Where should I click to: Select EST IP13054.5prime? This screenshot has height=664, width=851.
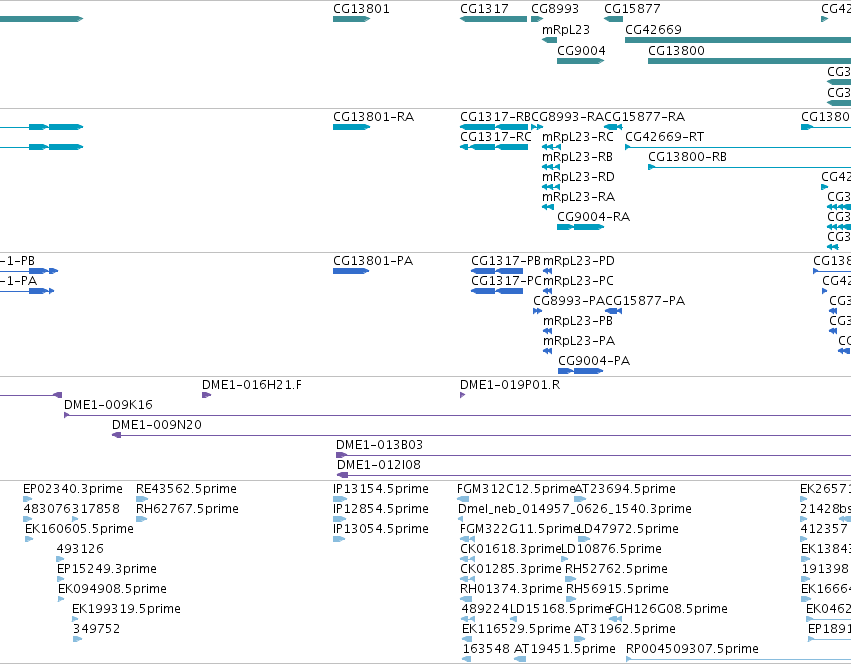[x=339, y=539]
